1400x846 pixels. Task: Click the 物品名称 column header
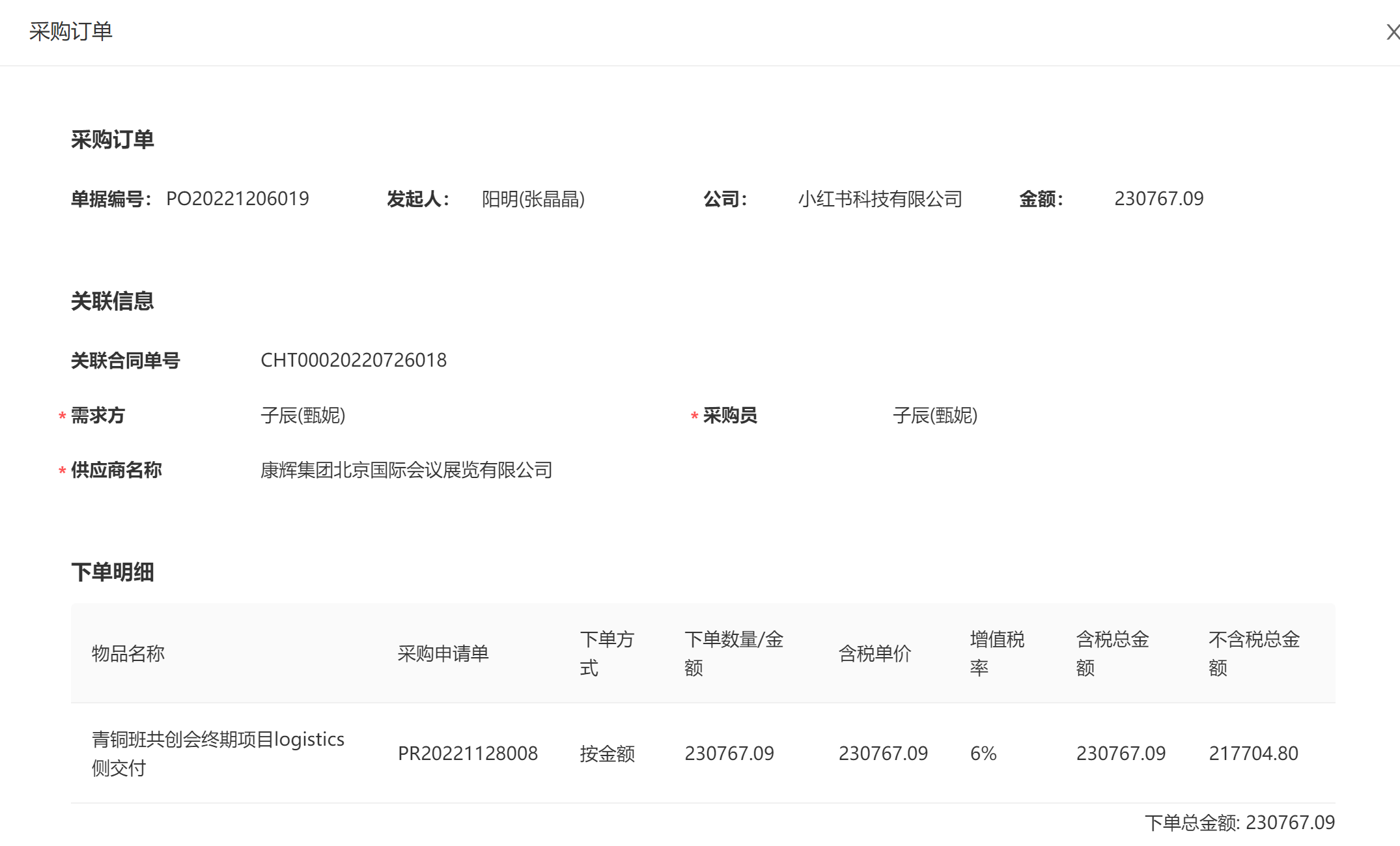click(128, 653)
